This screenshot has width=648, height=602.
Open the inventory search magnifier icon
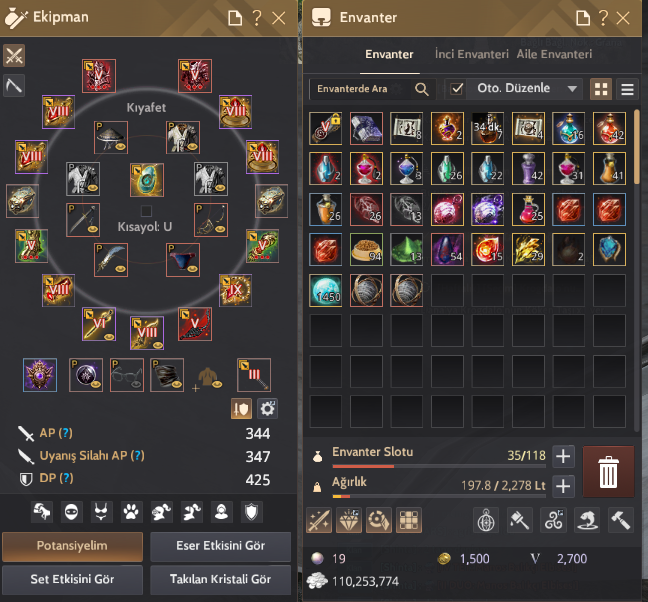(x=422, y=89)
